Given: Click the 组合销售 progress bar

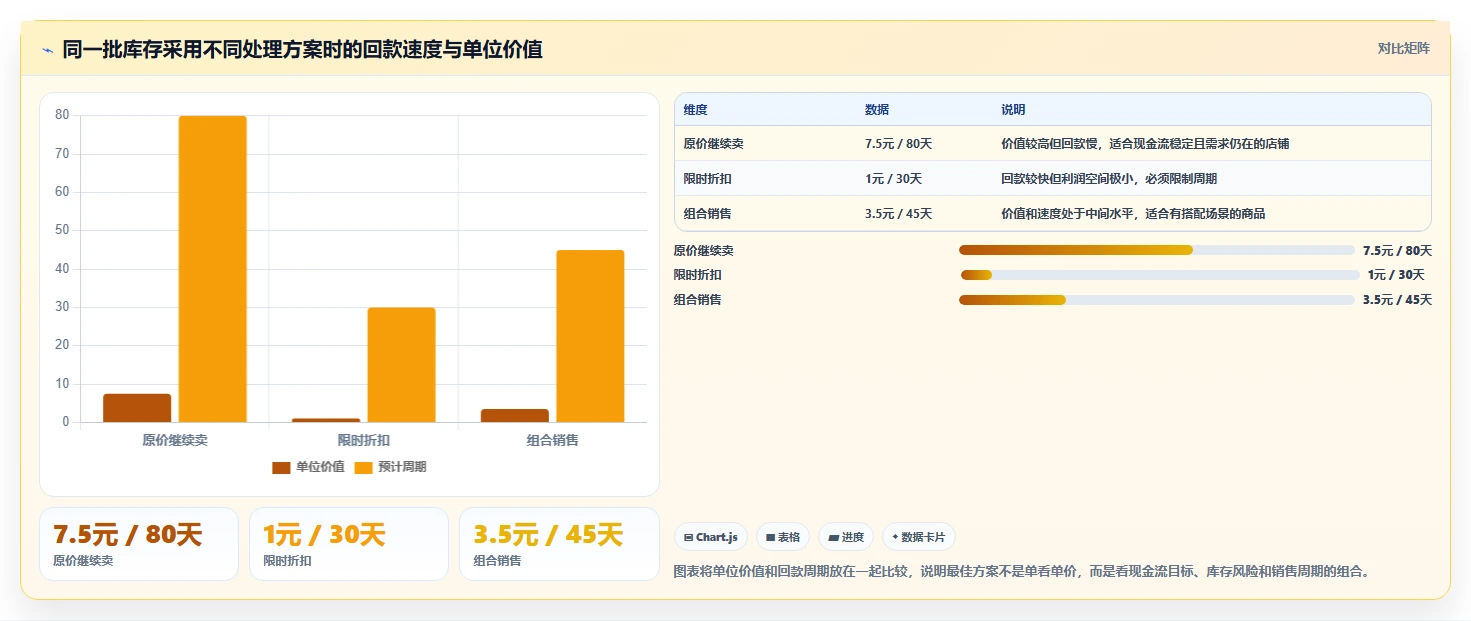Looking at the screenshot, I should point(1156,300).
